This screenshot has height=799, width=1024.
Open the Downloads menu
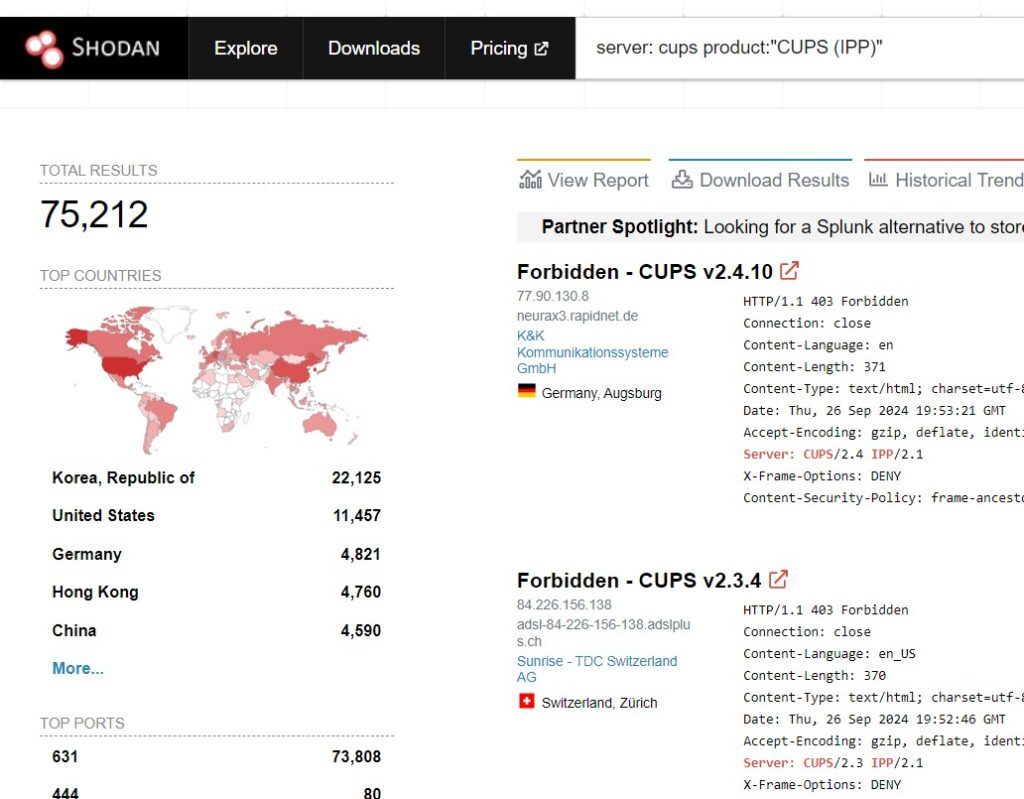[374, 48]
